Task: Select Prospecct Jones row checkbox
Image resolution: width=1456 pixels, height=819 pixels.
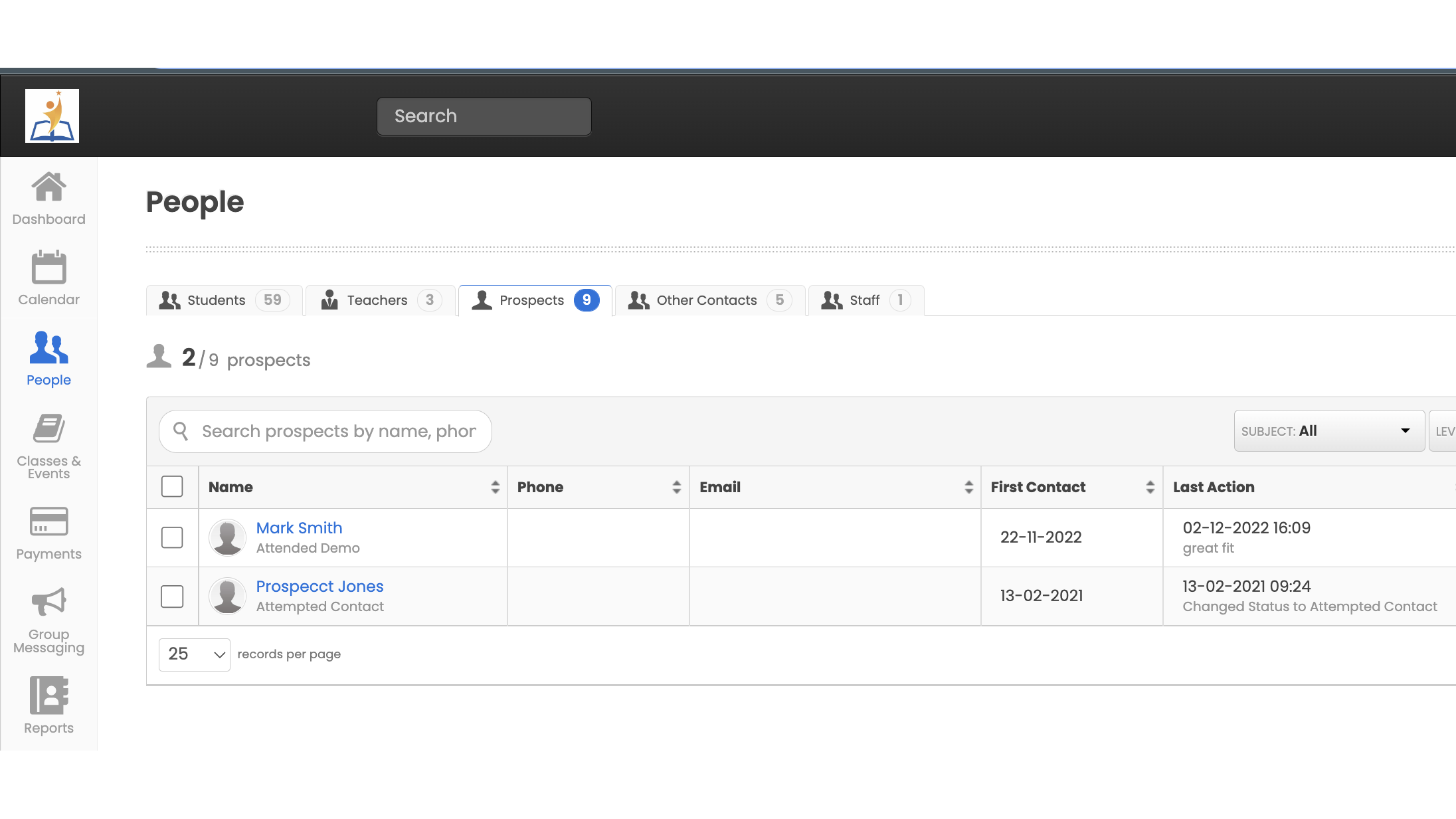Action: 172,596
